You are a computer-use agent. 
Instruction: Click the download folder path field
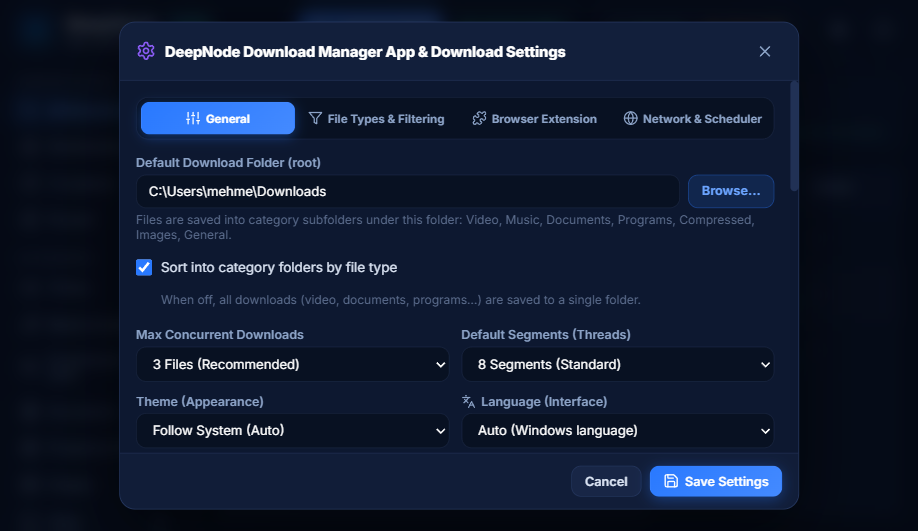coord(407,191)
